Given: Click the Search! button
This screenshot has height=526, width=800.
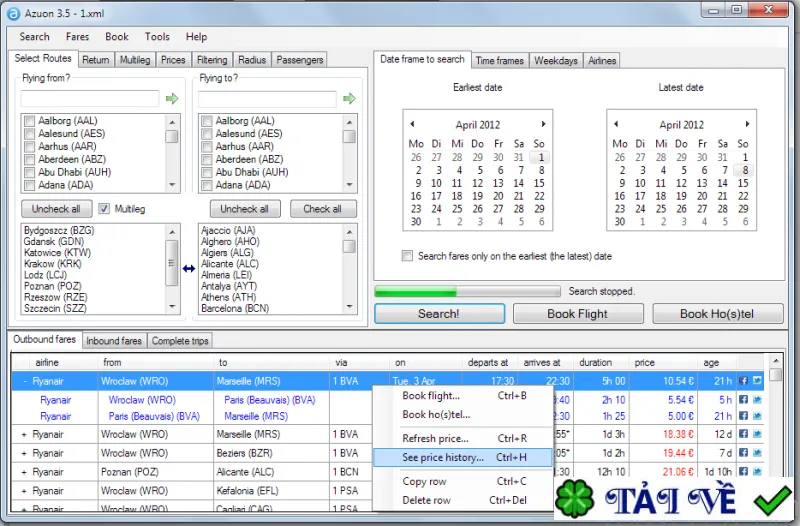Looking at the screenshot, I should [x=439, y=314].
